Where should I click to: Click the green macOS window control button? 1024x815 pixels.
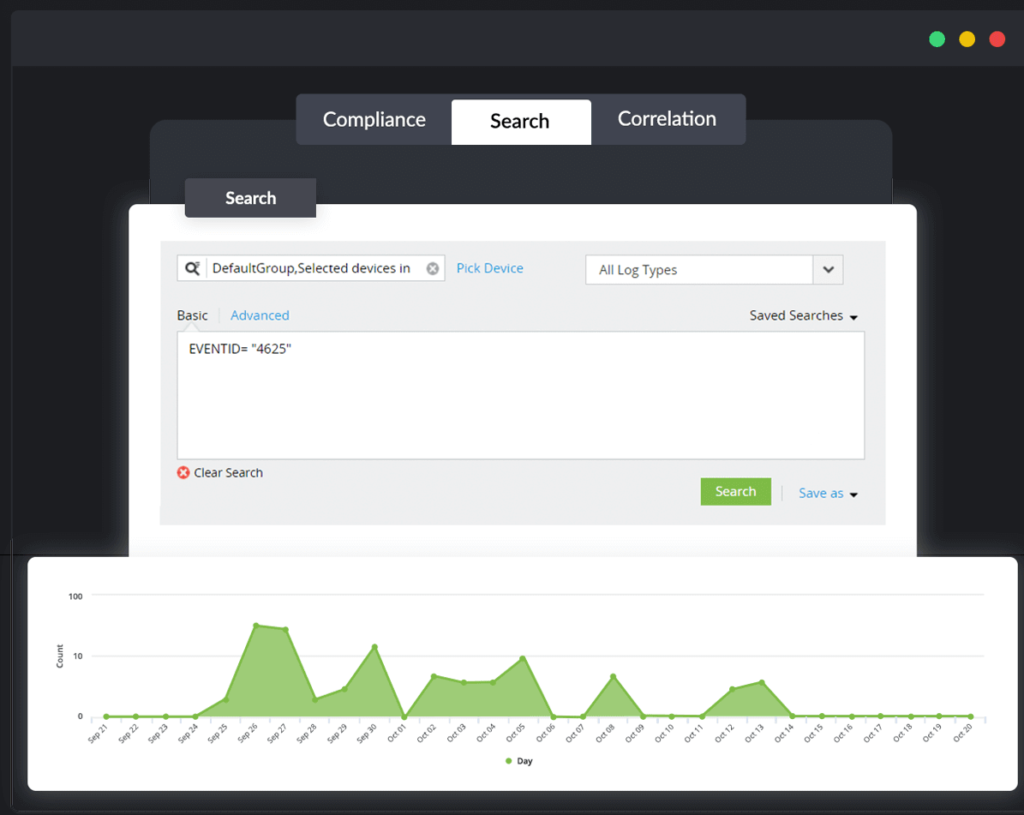click(936, 39)
